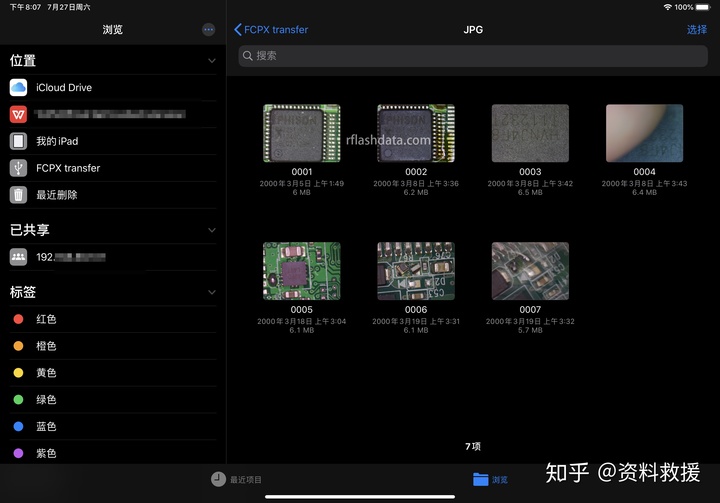Click the file name 0005
This screenshot has width=720, height=503.
coord(302,310)
